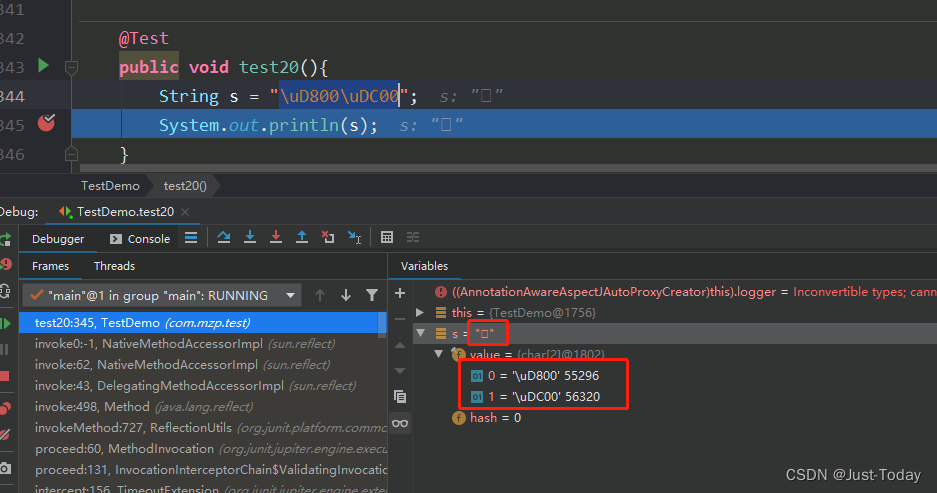The image size is (937, 493).
Task: Open test20() breadcrumb
Action: [185, 186]
